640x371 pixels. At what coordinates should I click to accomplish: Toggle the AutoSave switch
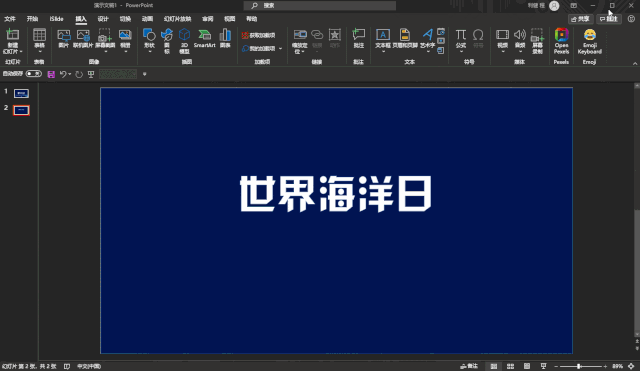[x=33, y=74]
